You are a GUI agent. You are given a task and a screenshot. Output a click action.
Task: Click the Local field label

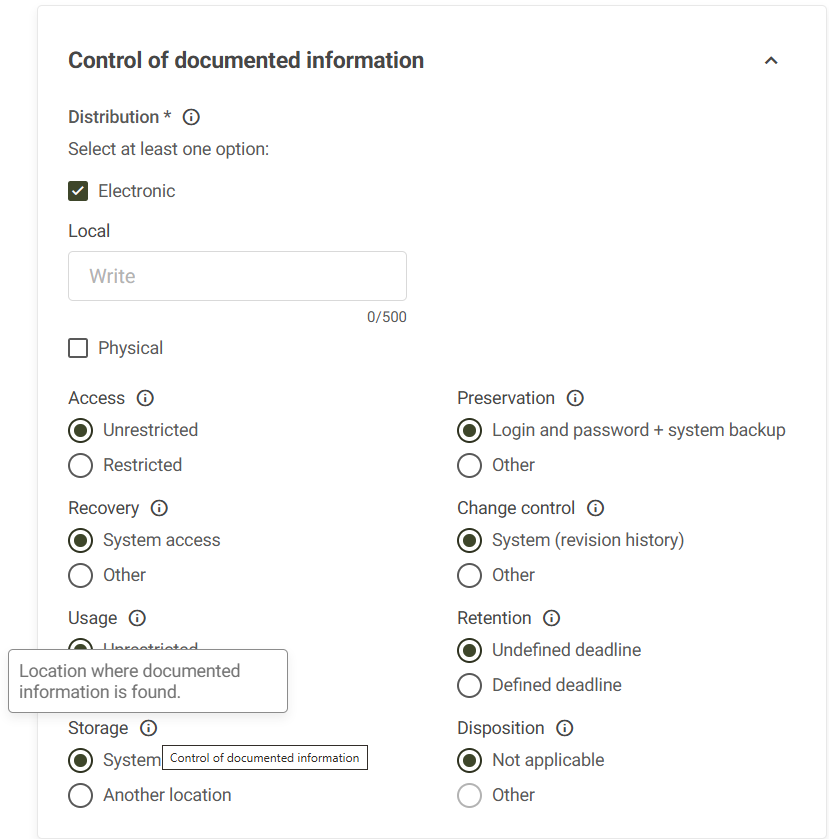(x=89, y=231)
